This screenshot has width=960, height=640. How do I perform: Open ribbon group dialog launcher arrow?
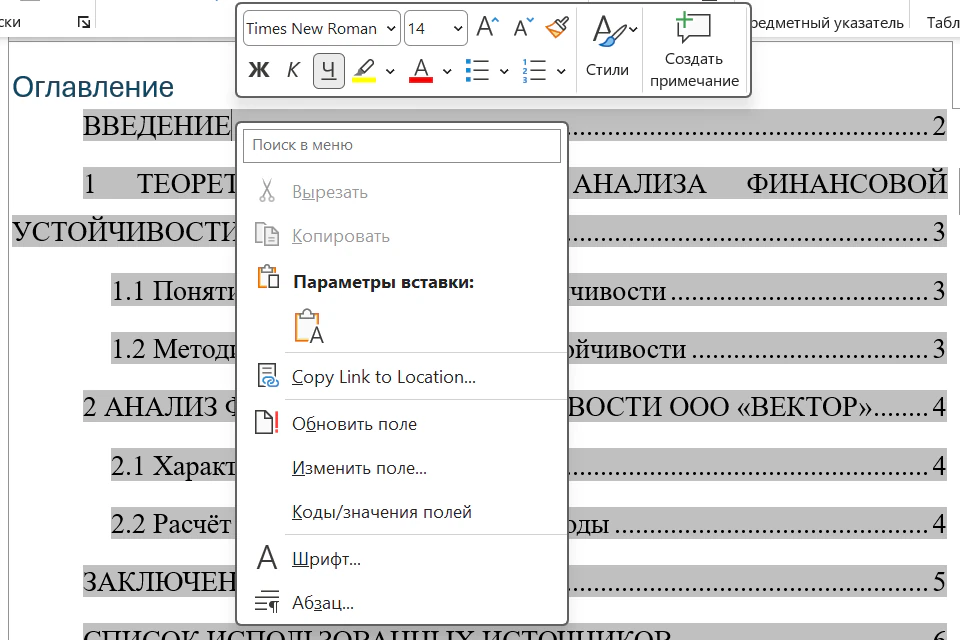click(x=84, y=23)
